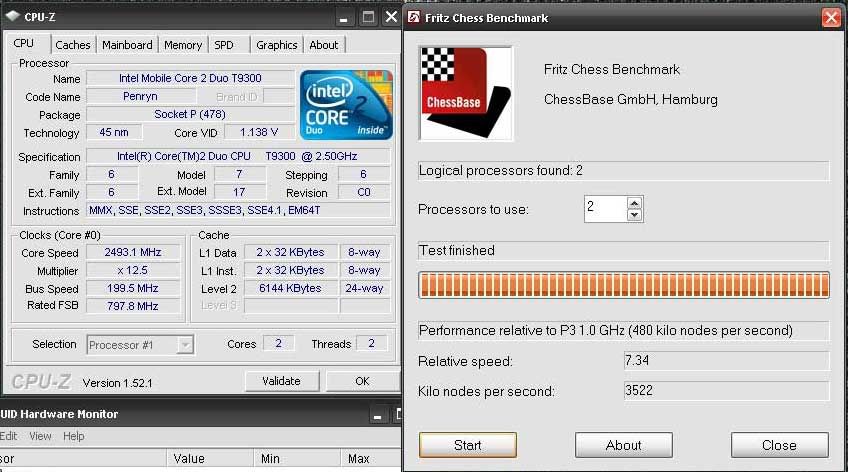This screenshot has height=472, width=848.
Task: Click the CPU-Z title bar icon
Action: coord(12,16)
